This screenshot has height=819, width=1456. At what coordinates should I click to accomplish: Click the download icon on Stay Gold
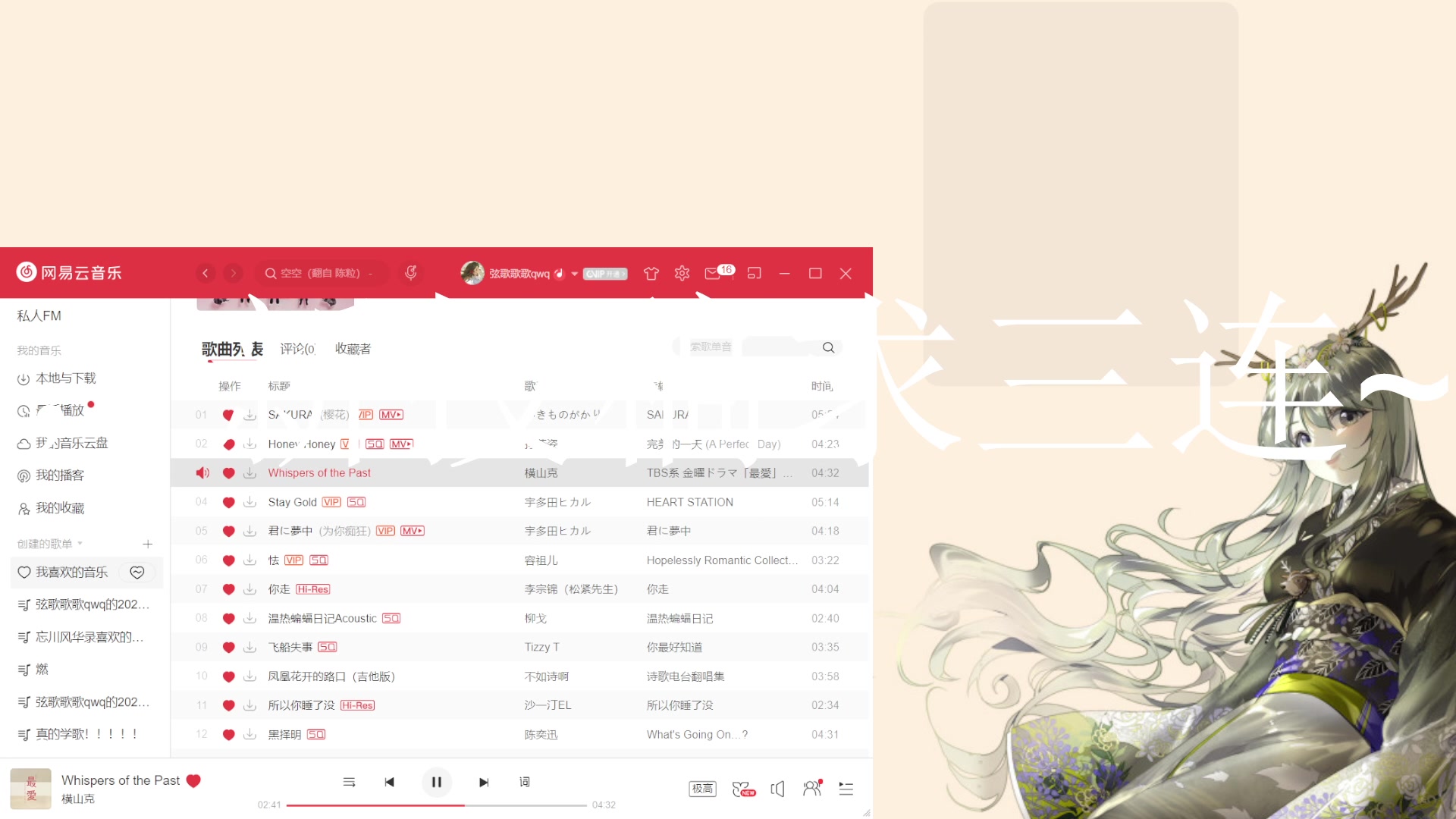click(x=249, y=502)
